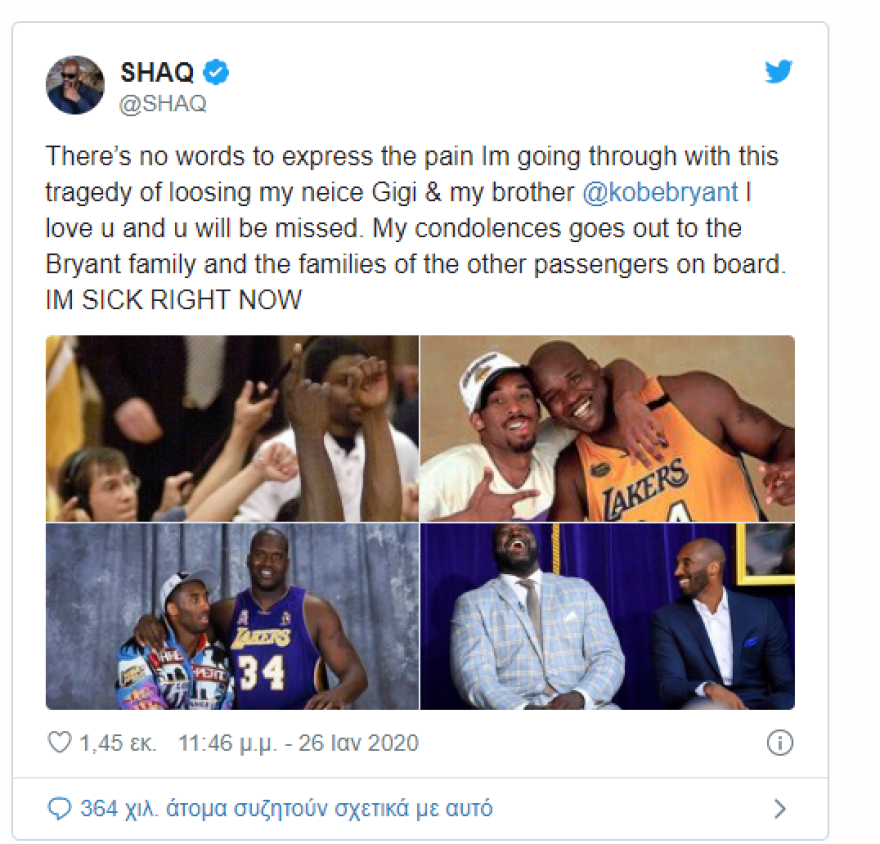
Task: Expand the conversation with the right chevron
Action: point(780,808)
